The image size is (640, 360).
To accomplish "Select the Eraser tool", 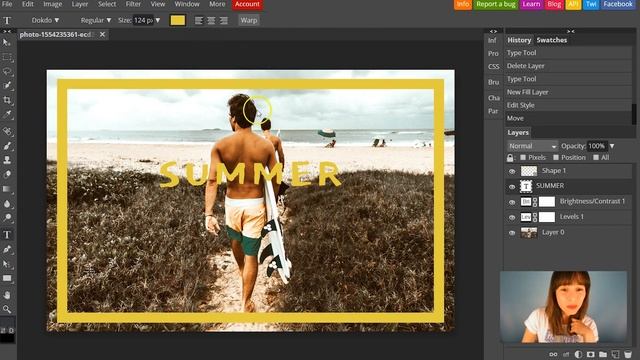I will coord(7,174).
